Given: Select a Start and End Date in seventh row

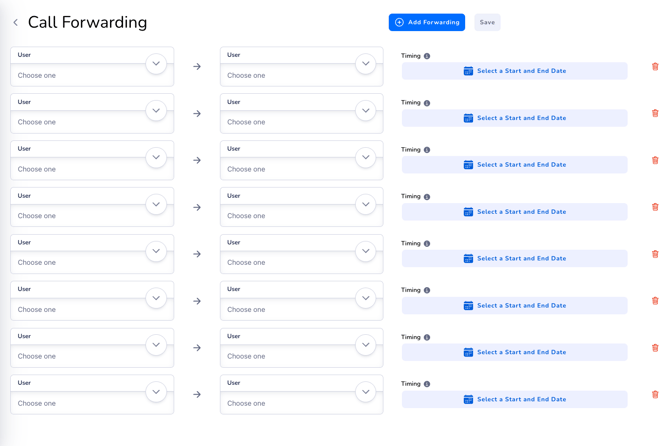Looking at the screenshot, I should [x=515, y=352].
